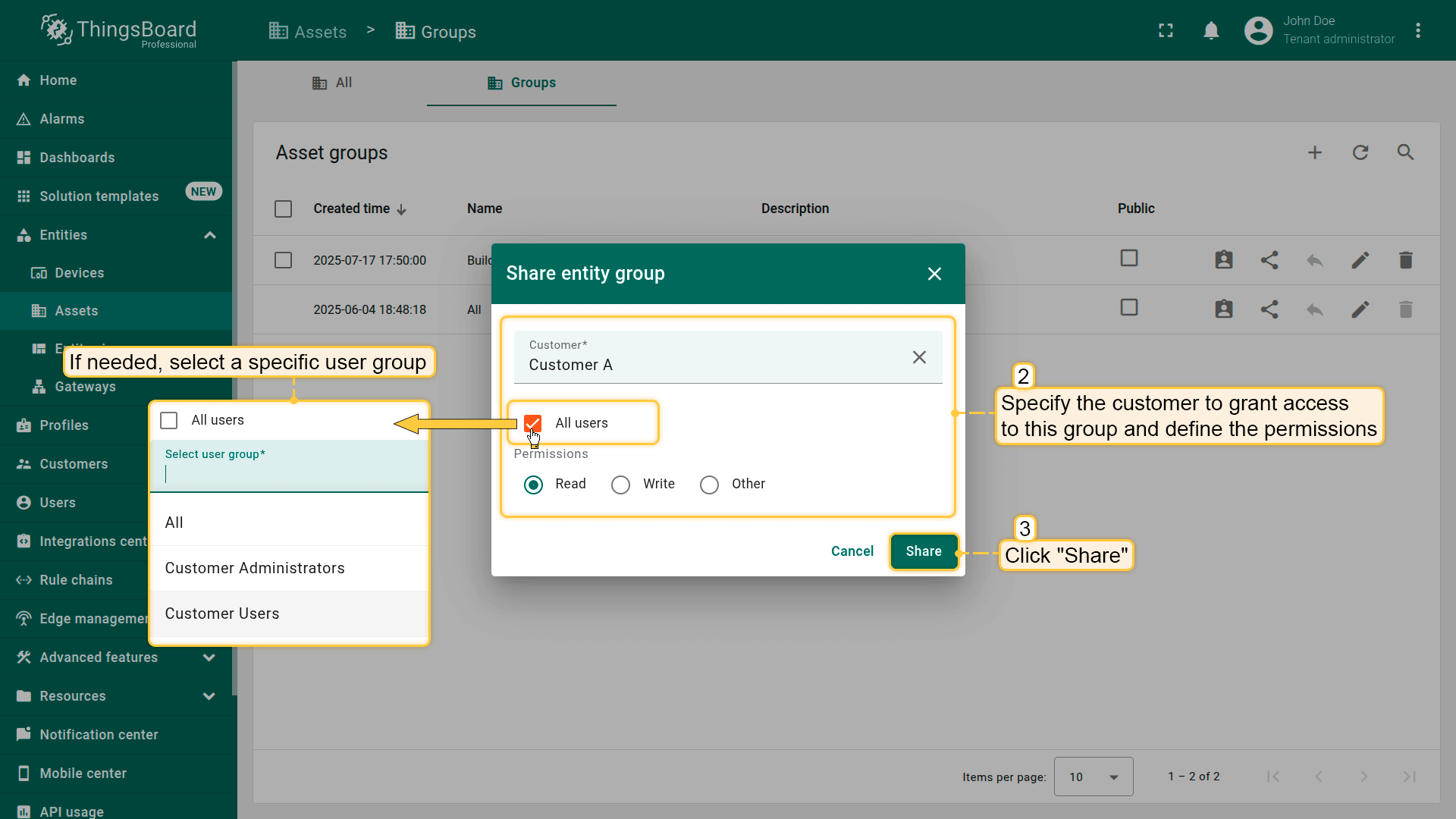This screenshot has width=1456, height=819.
Task: Clear the Customer A field value
Action: pos(919,357)
